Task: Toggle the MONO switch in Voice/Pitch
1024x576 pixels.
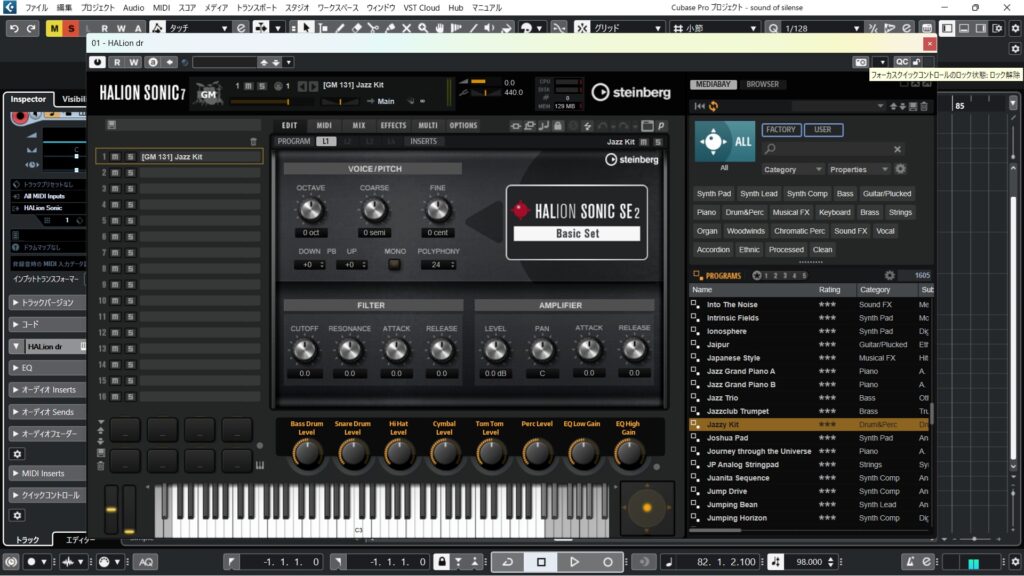Action: (395, 265)
